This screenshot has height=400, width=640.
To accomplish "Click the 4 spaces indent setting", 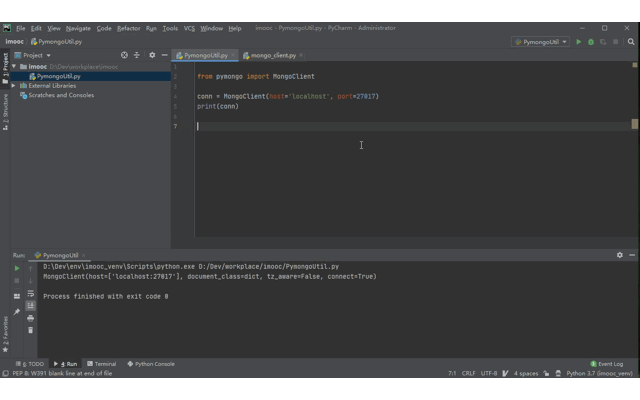I will (526, 373).
